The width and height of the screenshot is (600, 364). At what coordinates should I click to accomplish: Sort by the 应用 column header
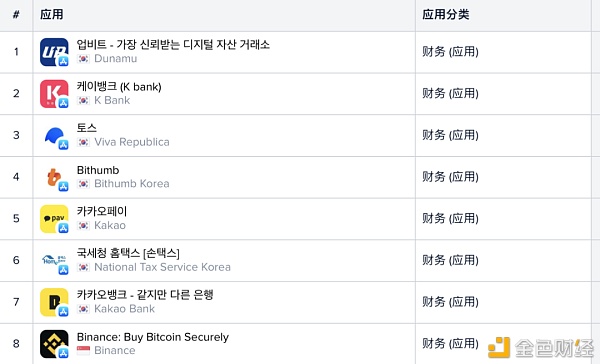52,15
